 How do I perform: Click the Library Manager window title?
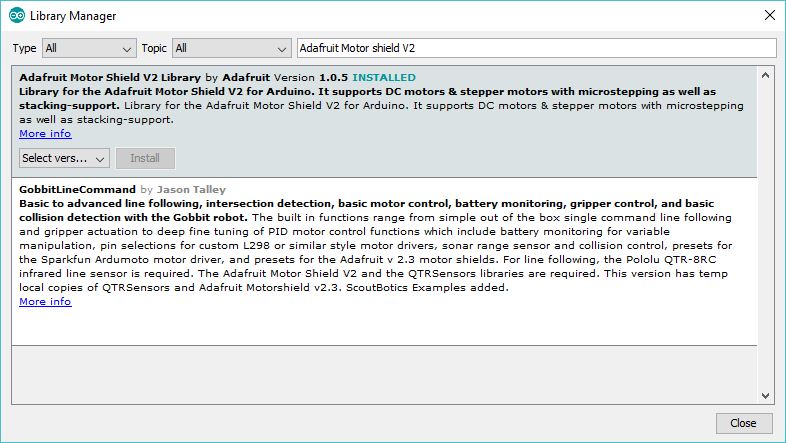pos(73,16)
